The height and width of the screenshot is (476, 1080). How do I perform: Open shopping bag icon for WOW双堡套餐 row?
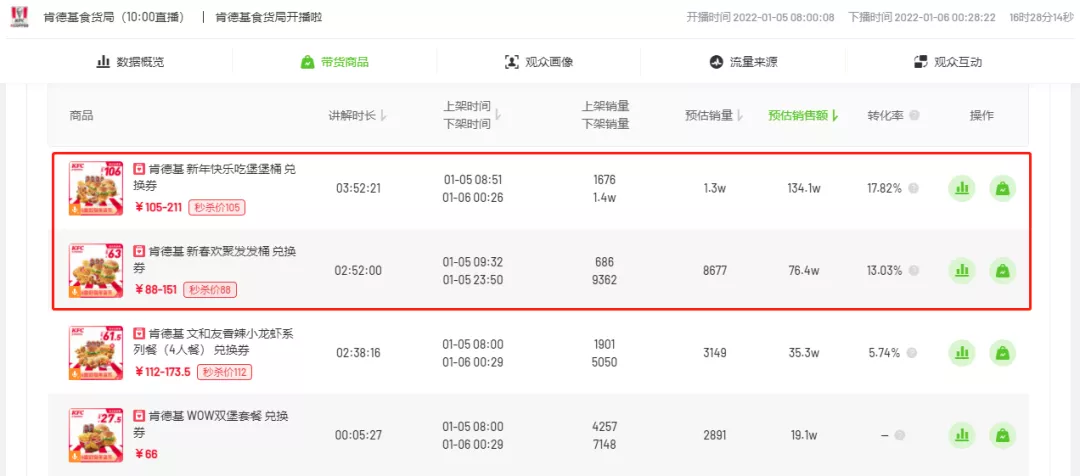pyautogui.click(x=1003, y=435)
